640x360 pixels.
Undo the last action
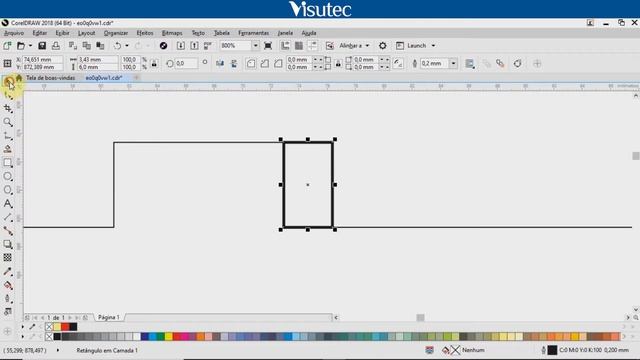click(118, 46)
